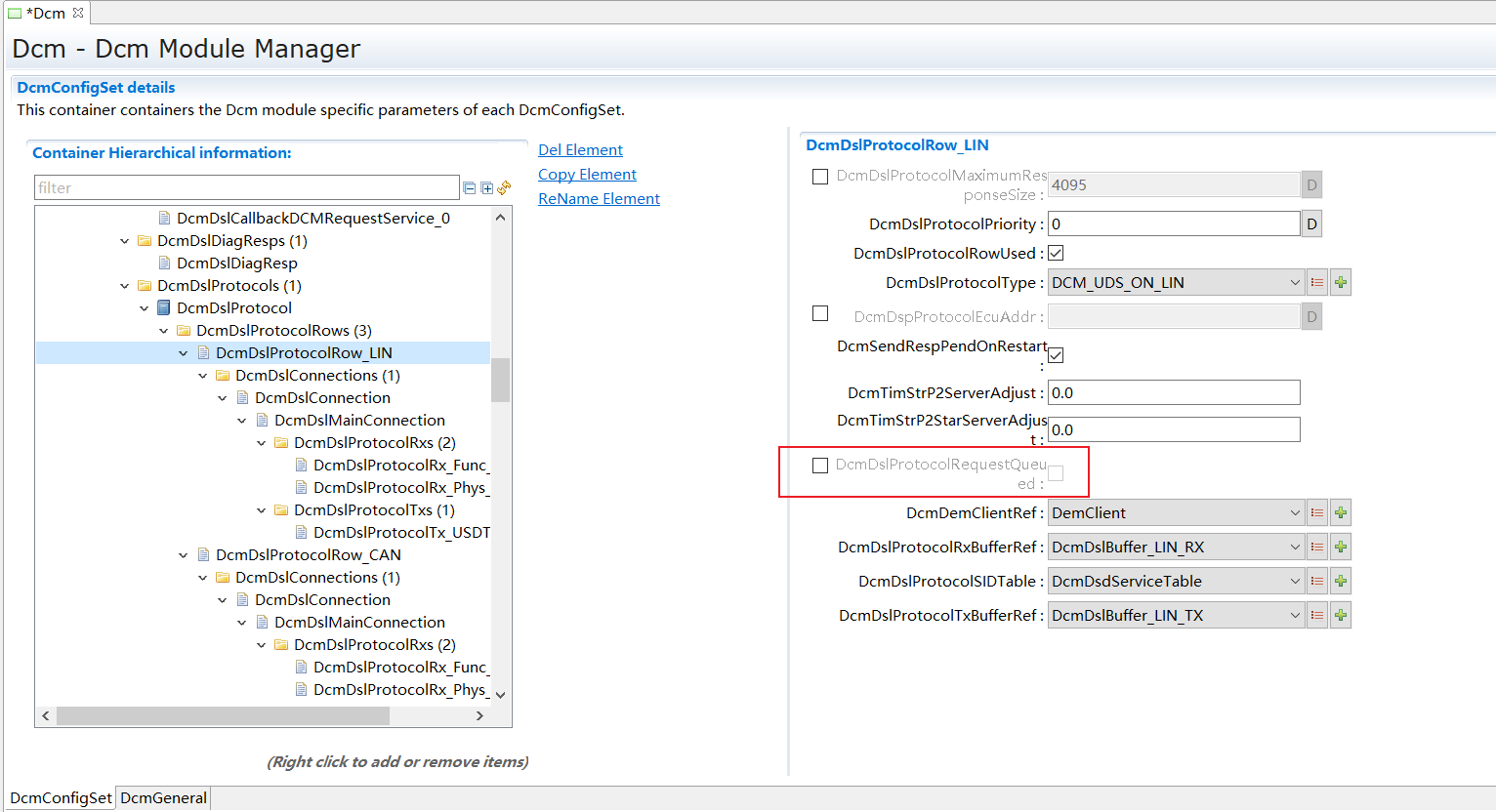Click the Del Element link
Screen dimensions: 1496x812
click(x=580, y=150)
